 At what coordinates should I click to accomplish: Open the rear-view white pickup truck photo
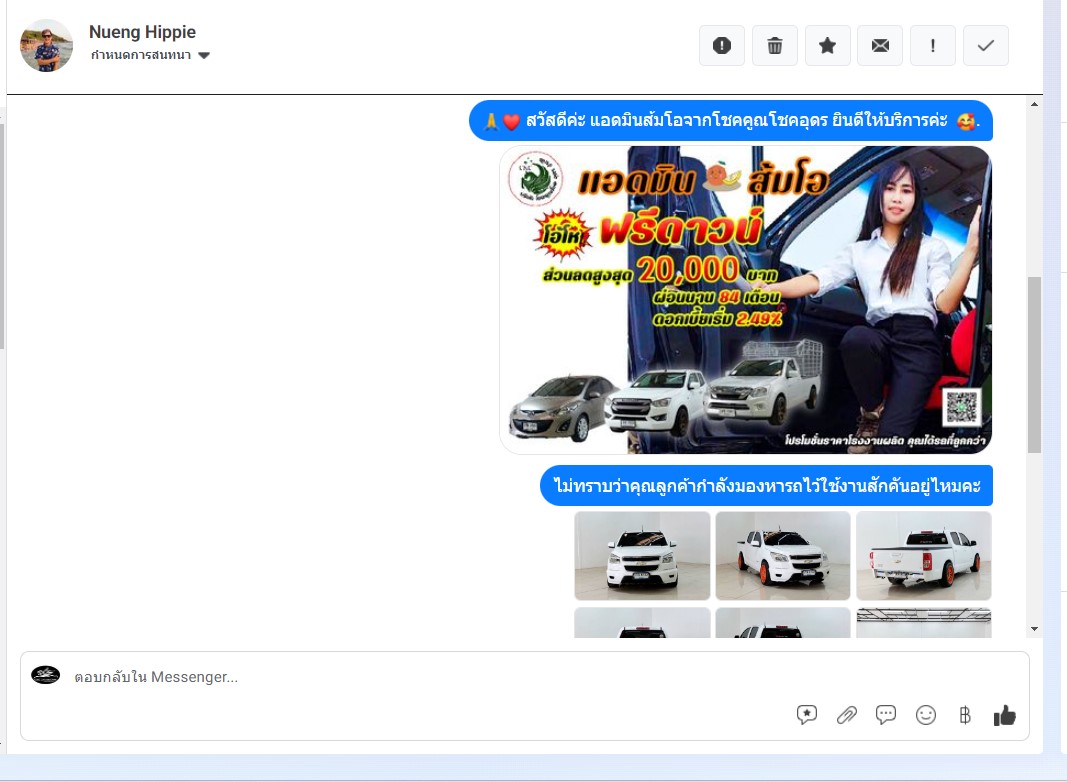pyautogui.click(x=923, y=556)
